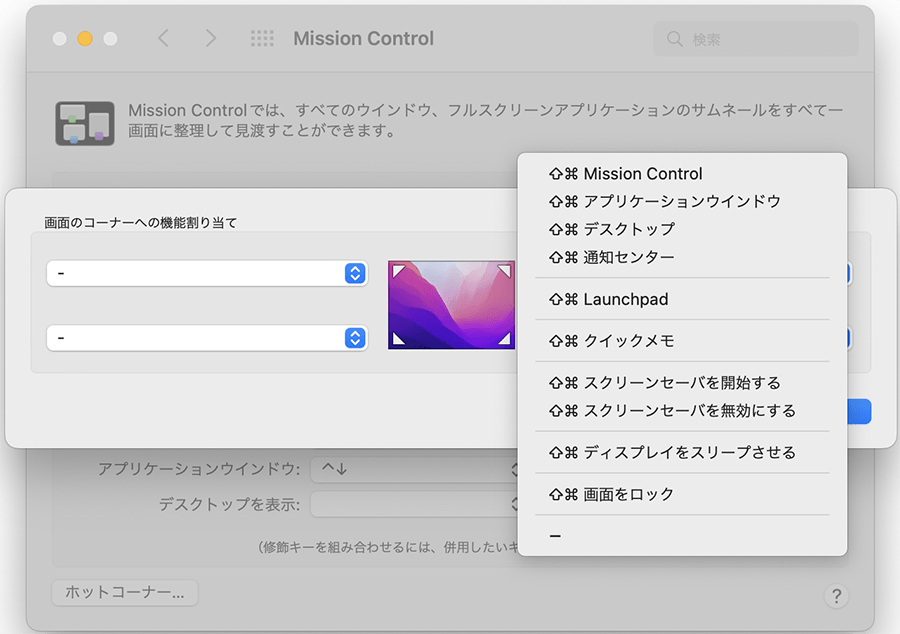The height and width of the screenshot is (634, 900).
Task: Click the search magnifier icon
Action: [674, 39]
